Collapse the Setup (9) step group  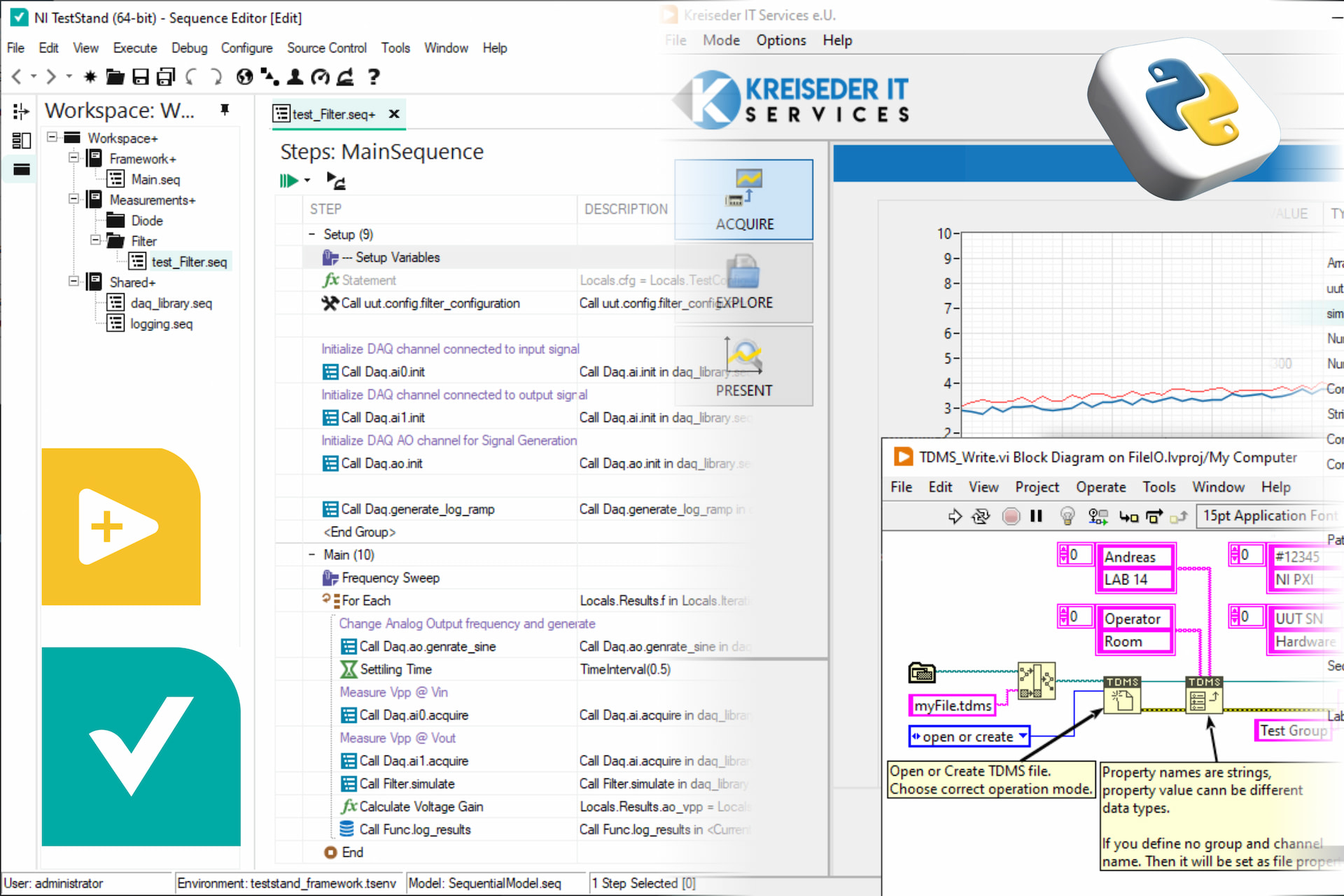click(x=312, y=234)
